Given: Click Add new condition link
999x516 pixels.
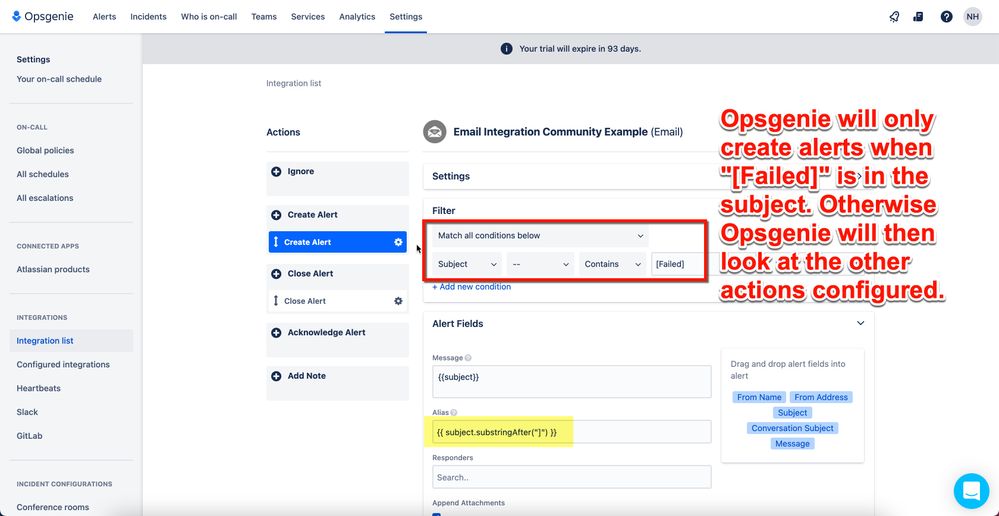Looking at the screenshot, I should (471, 287).
